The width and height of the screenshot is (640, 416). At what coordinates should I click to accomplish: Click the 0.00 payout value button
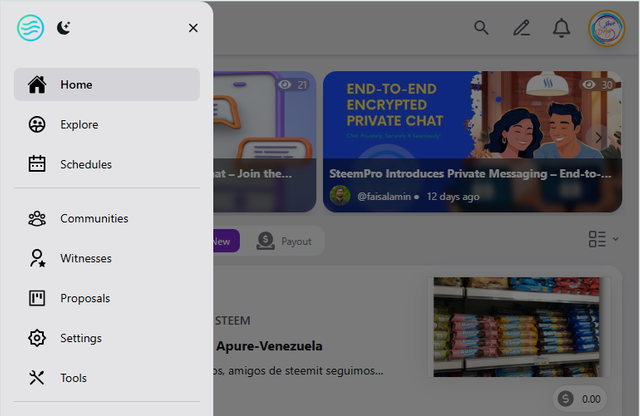pos(579,399)
